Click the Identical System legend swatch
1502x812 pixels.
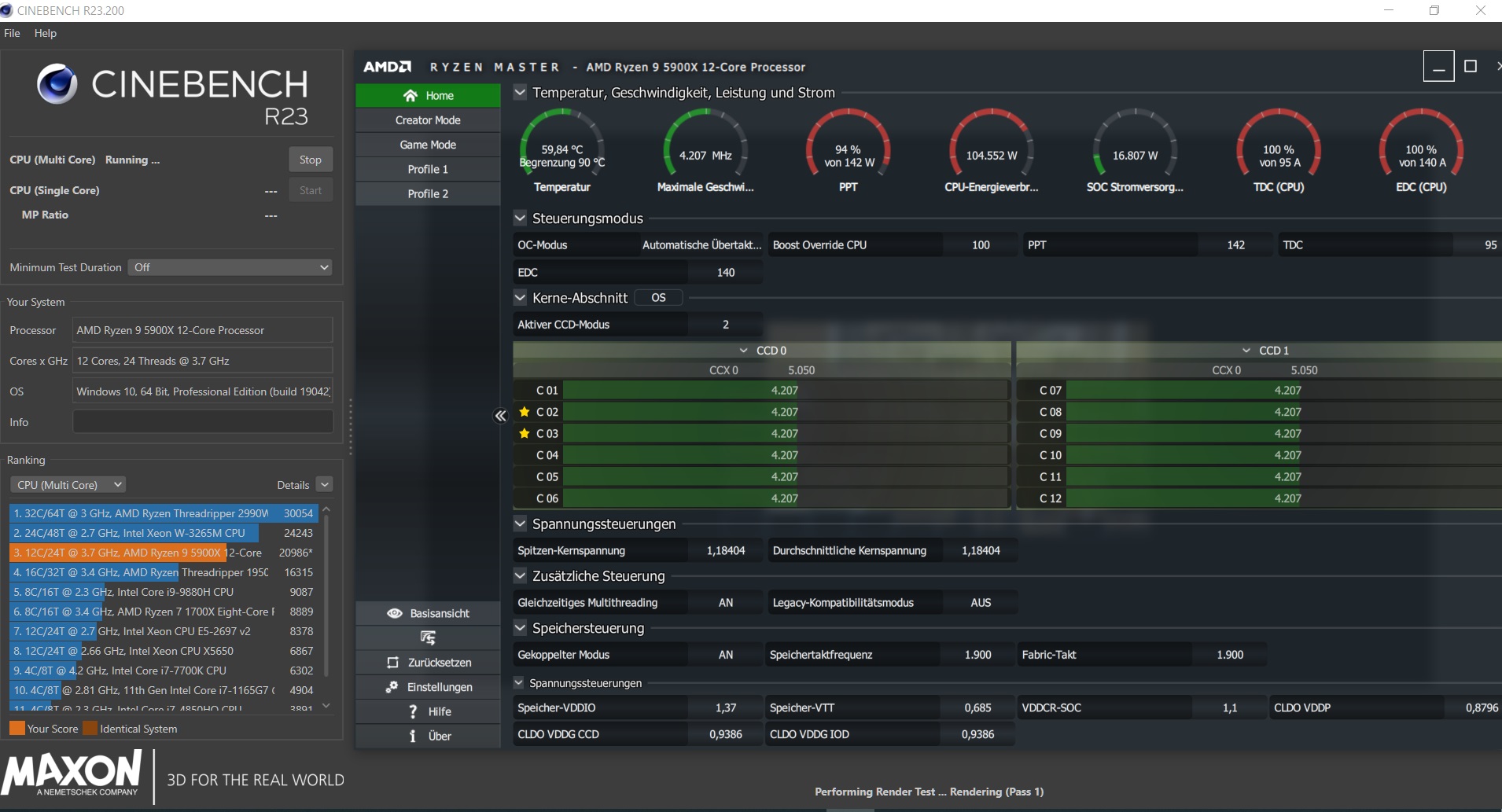pyautogui.click(x=90, y=729)
